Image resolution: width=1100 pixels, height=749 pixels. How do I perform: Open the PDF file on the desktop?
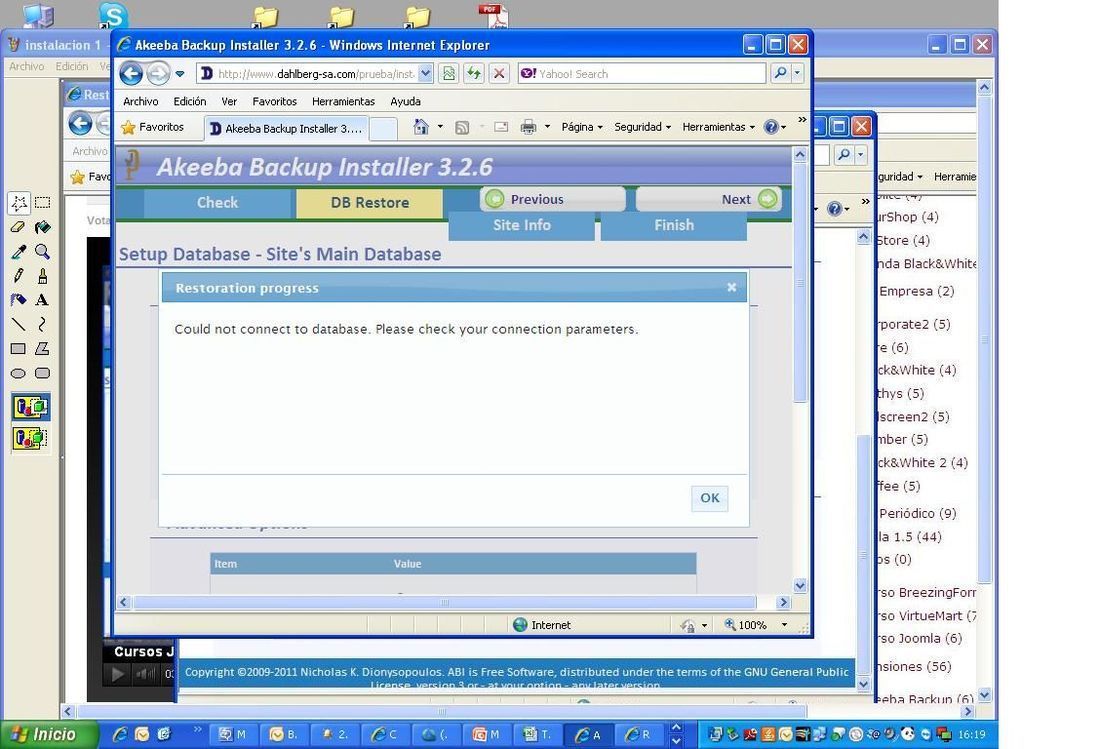[x=493, y=15]
